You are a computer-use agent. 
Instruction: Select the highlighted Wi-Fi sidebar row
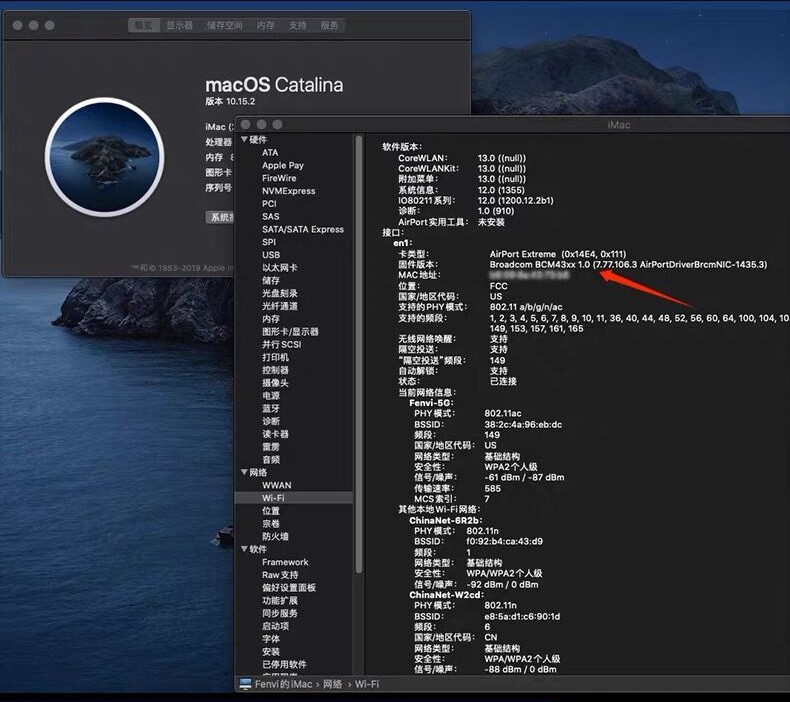click(294, 498)
